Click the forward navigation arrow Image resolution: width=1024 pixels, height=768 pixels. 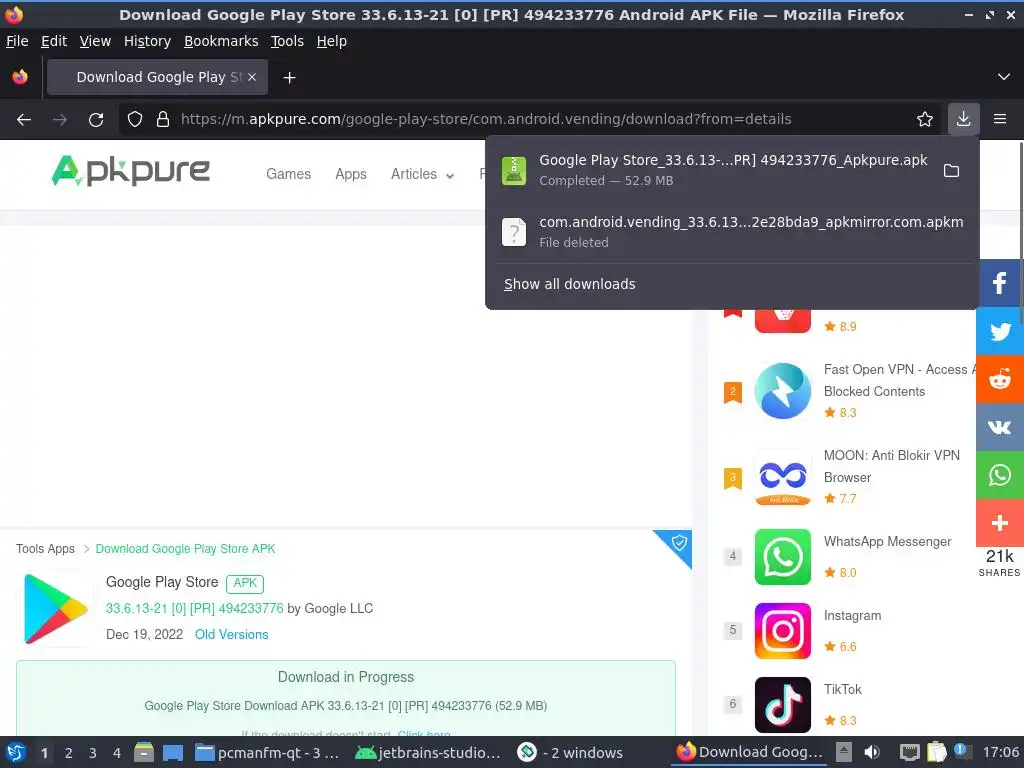(59, 120)
